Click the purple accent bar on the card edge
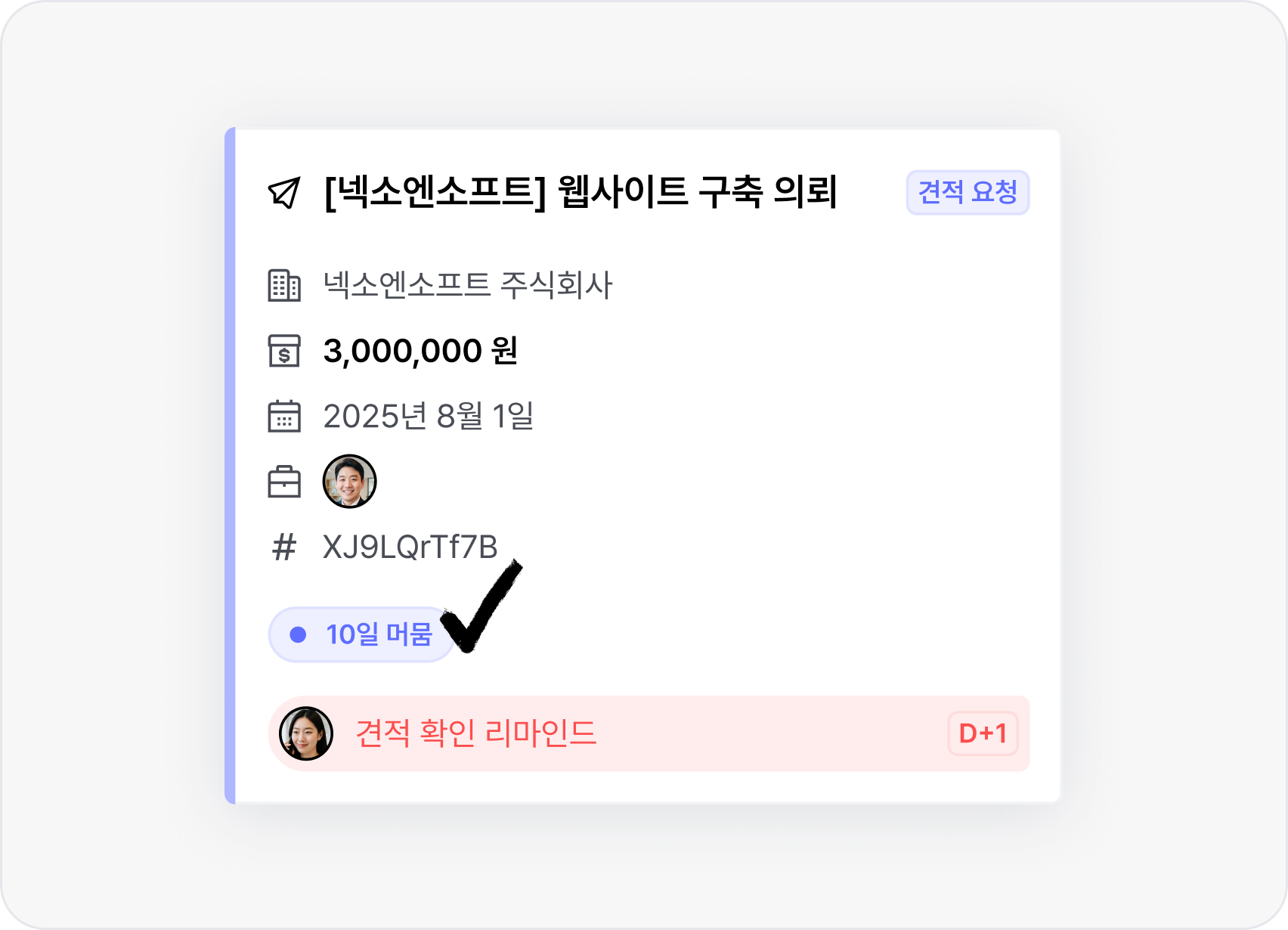Viewport: 1288px width, 930px height. [231, 465]
